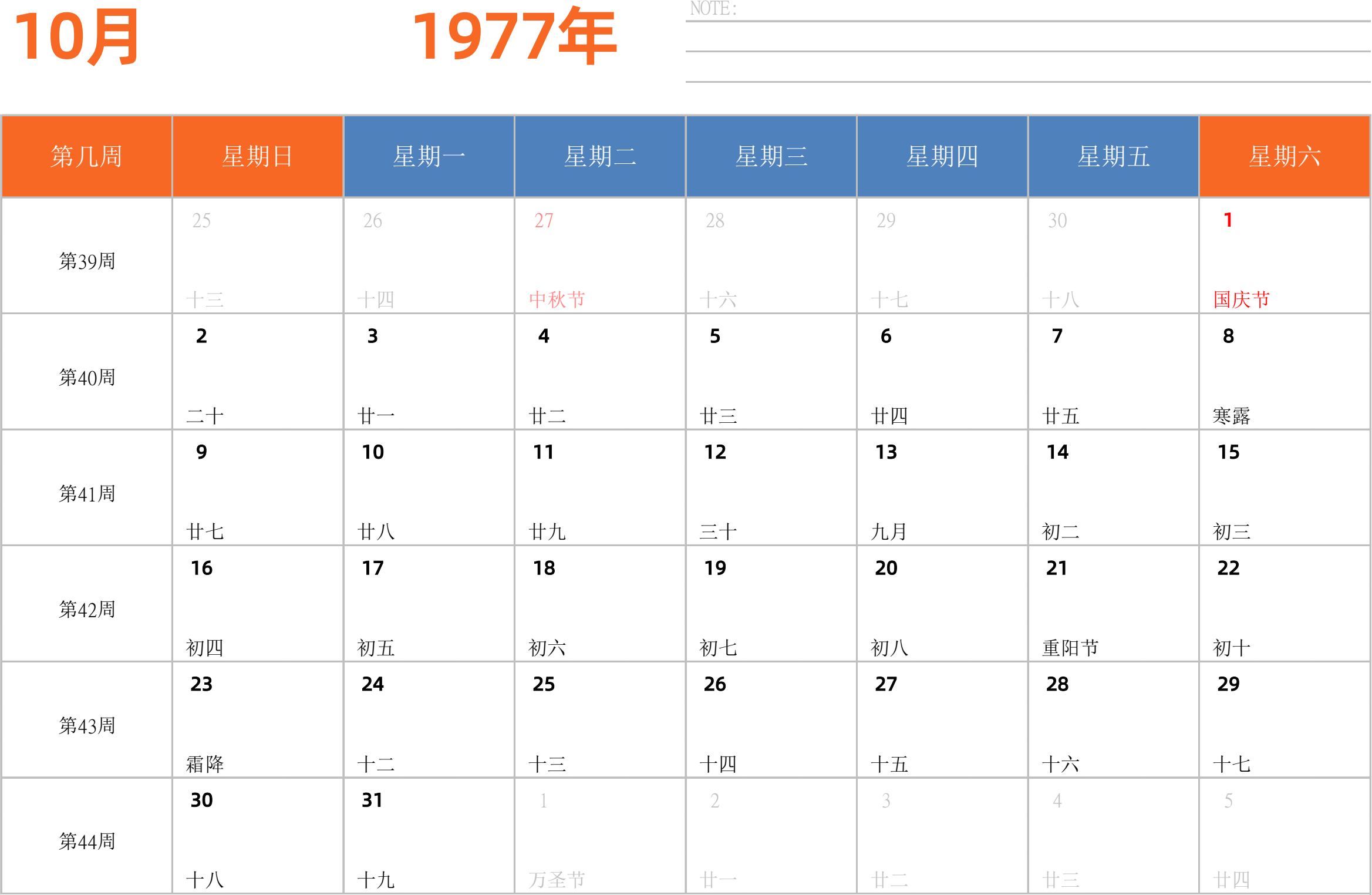Select date 14 on Friday
The height and width of the screenshot is (895, 1372).
[1057, 452]
